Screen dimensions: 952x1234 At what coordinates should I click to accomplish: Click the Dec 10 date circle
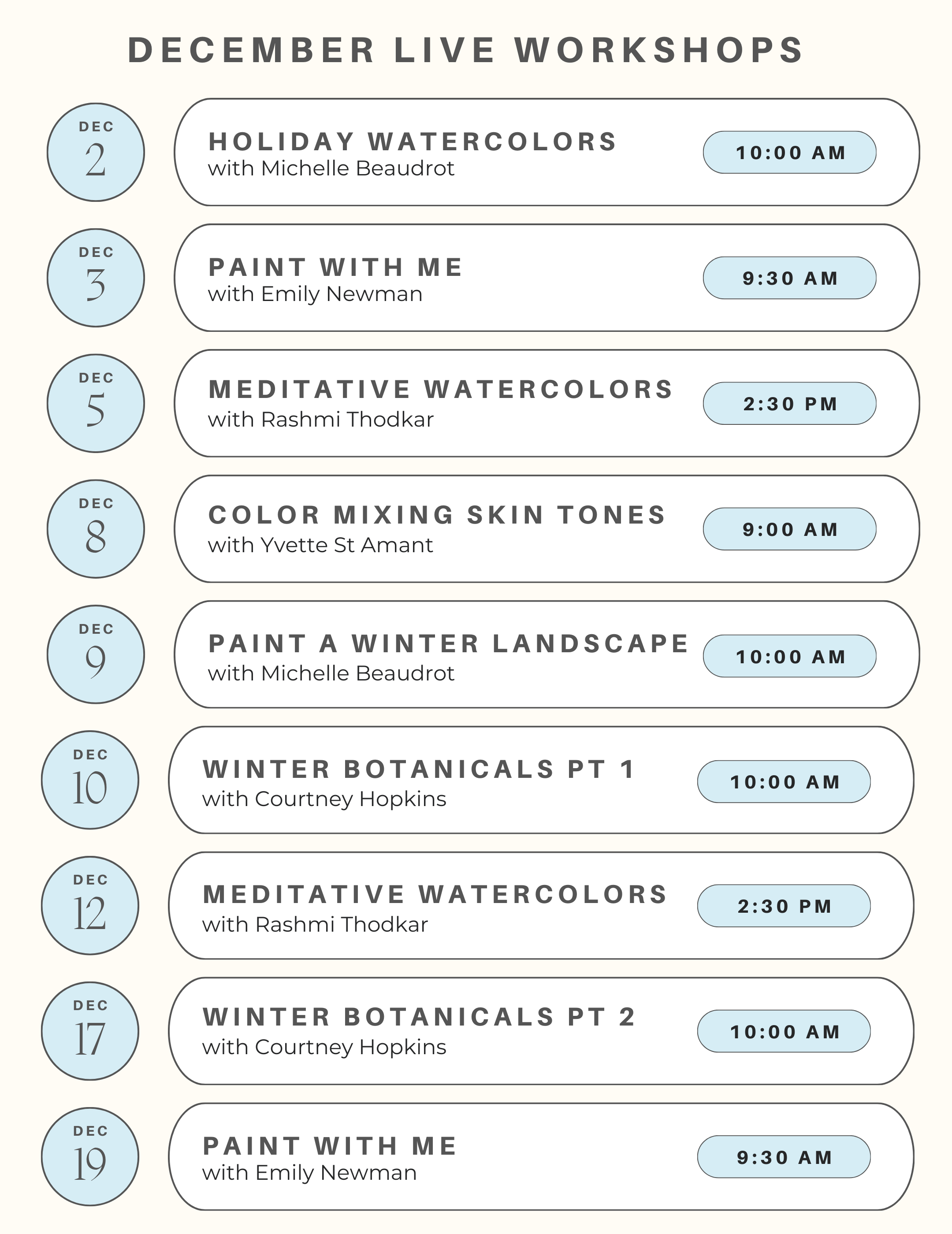[90, 781]
